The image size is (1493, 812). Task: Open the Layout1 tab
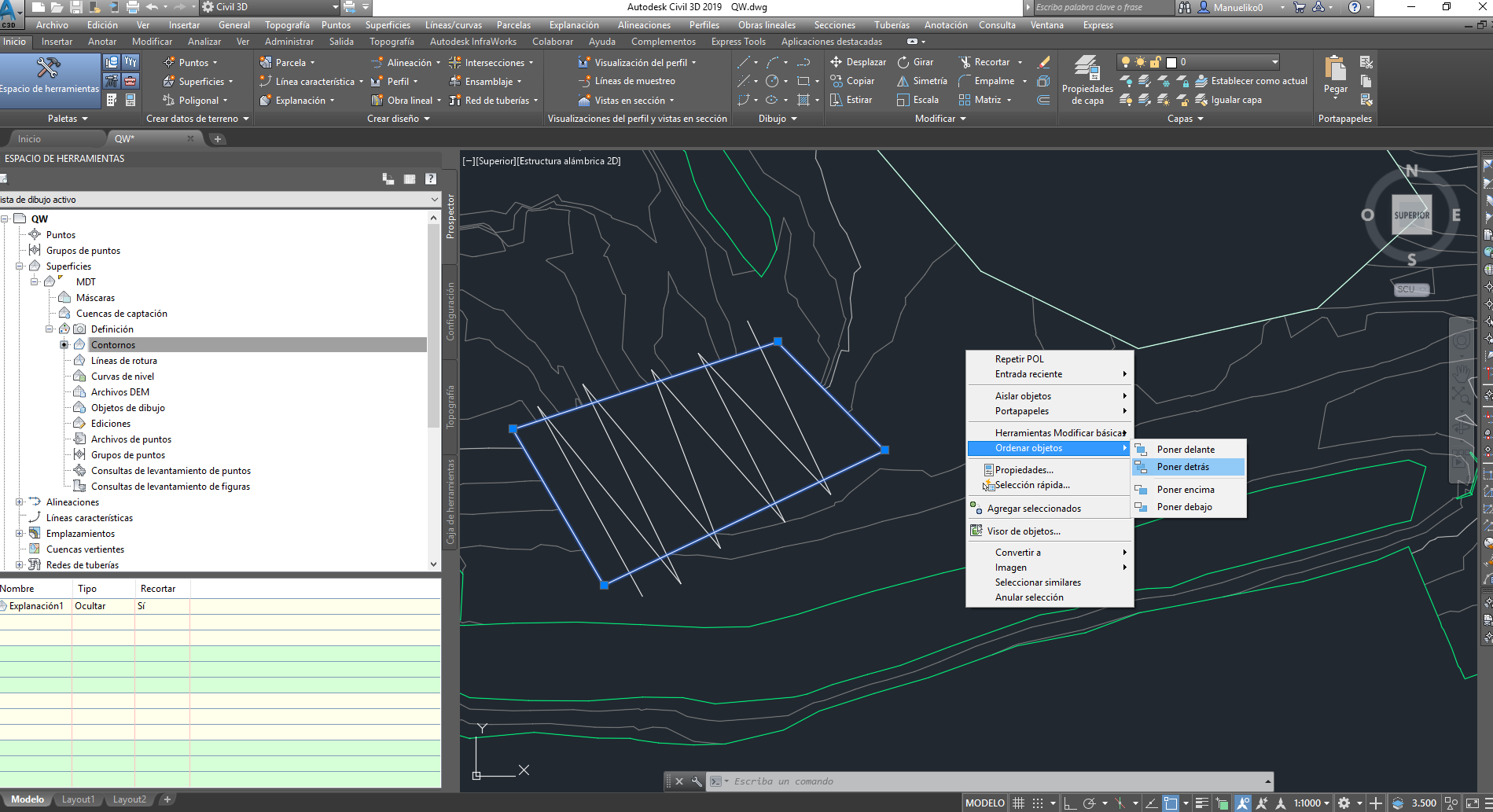click(78, 799)
